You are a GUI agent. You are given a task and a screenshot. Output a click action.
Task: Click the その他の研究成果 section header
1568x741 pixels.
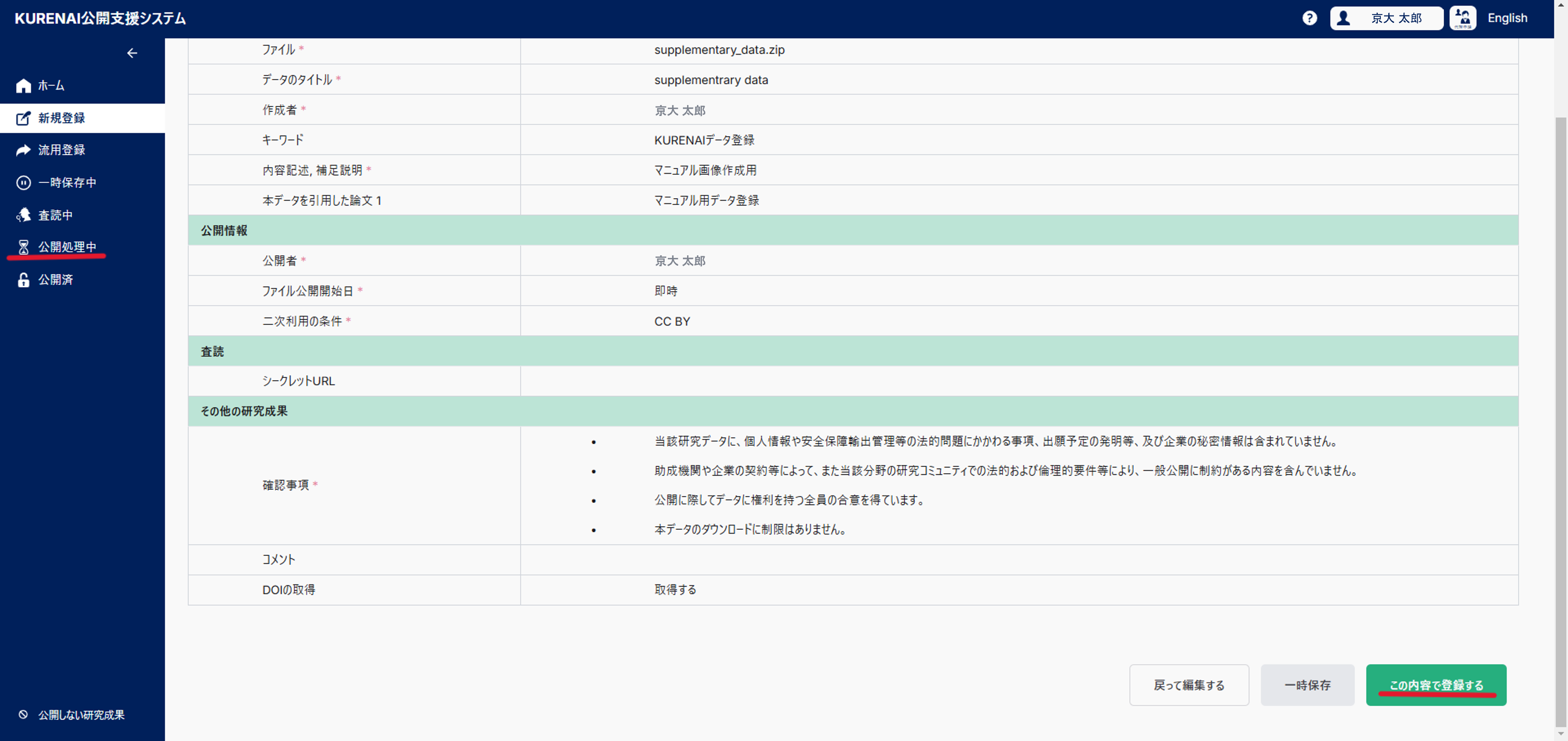coord(853,412)
